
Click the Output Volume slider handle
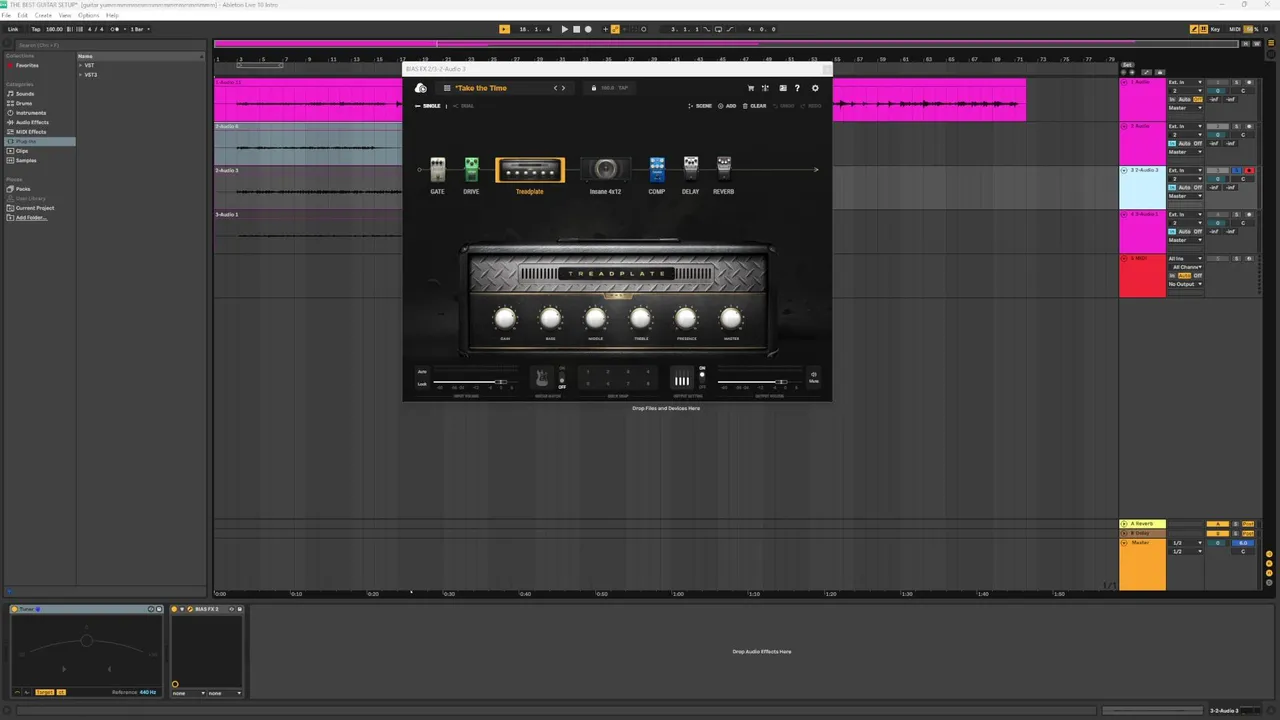[x=782, y=382]
